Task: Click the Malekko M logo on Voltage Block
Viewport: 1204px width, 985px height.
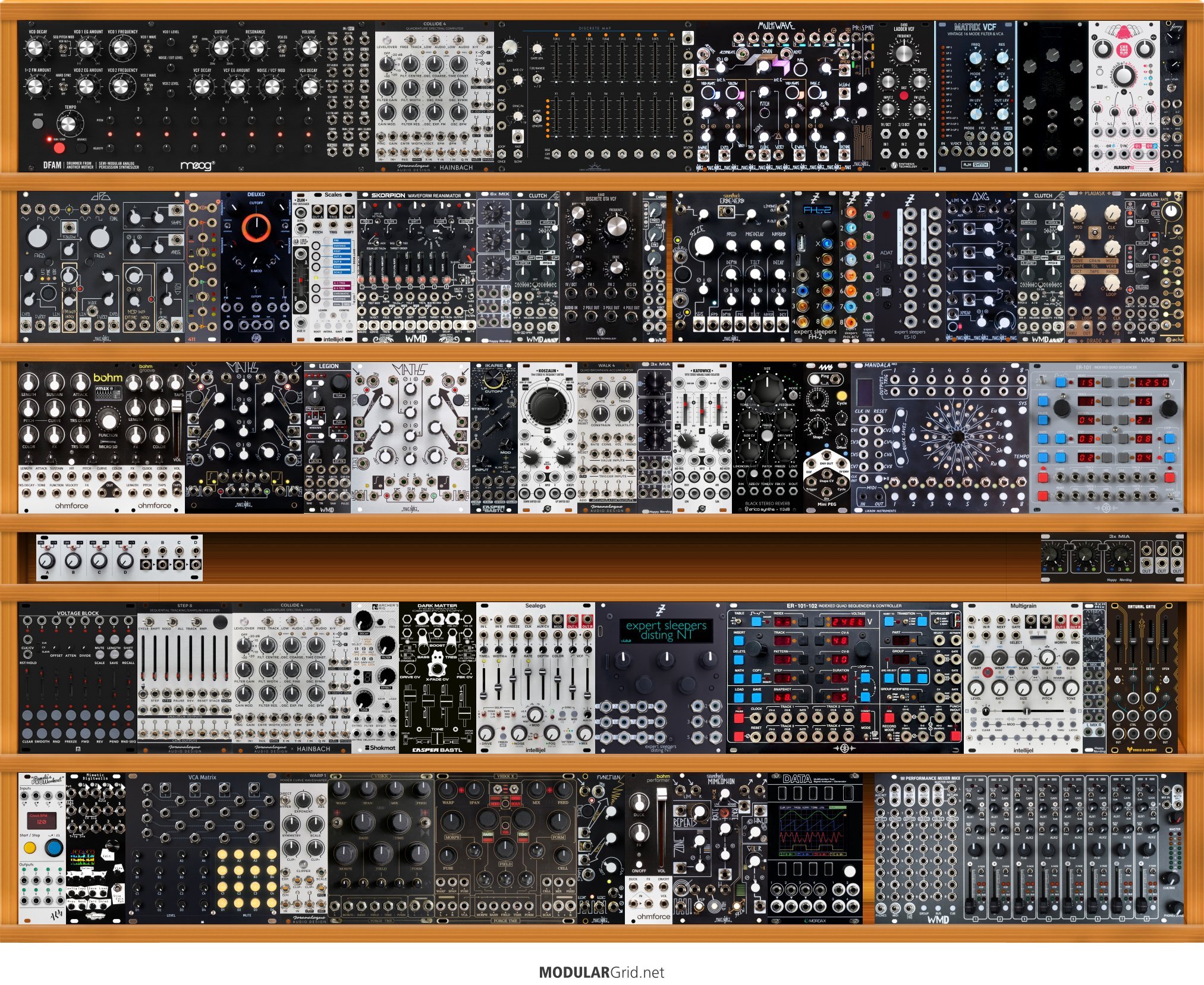Action: point(77,749)
